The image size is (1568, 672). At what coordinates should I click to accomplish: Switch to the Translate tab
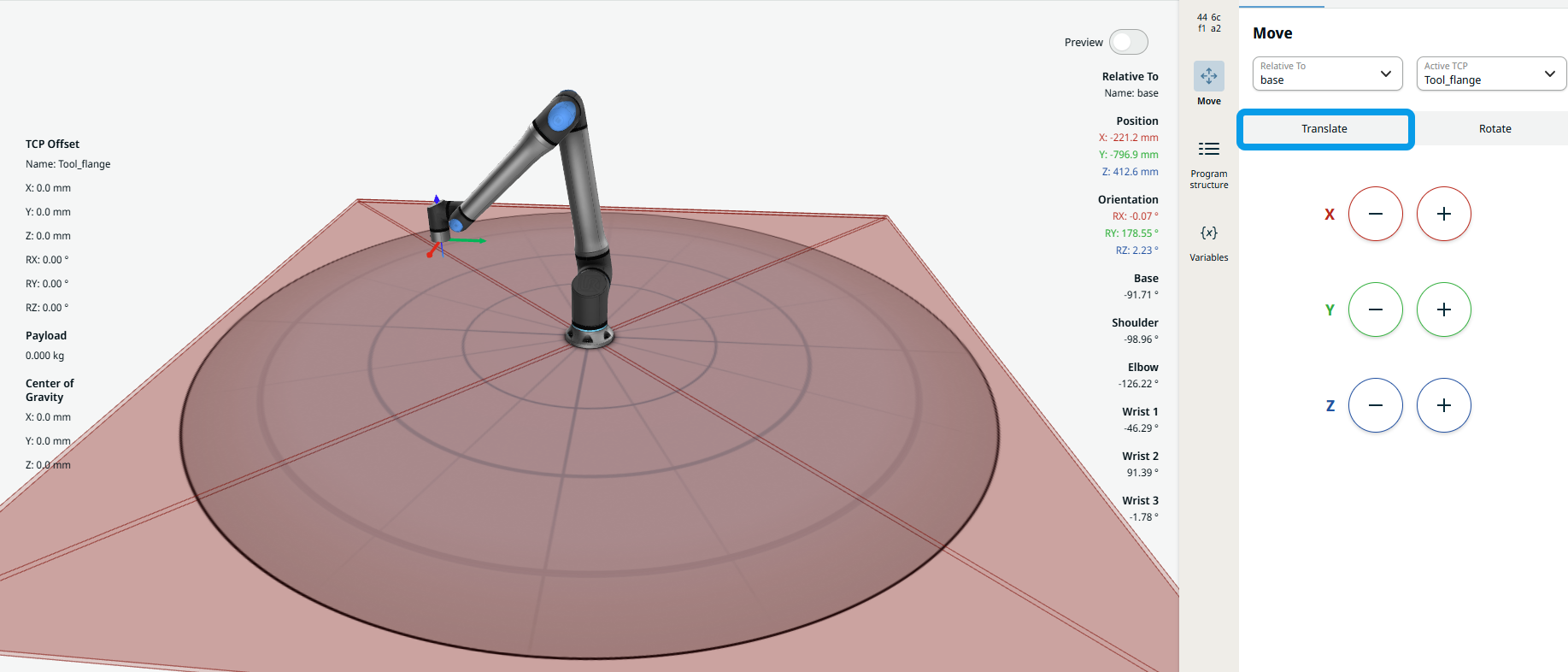click(x=1324, y=129)
